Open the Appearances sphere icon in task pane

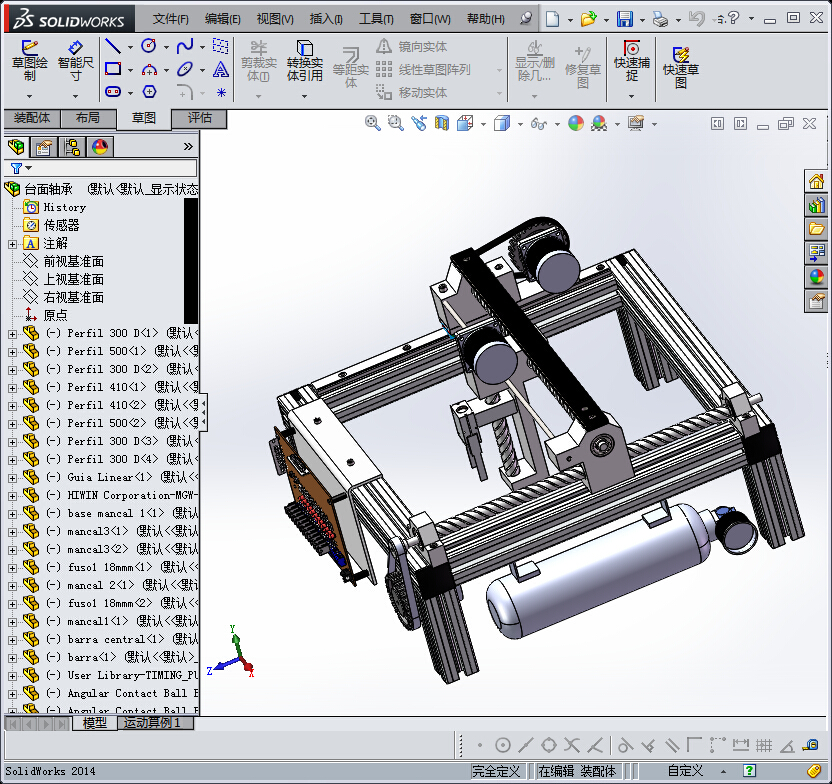(816, 277)
